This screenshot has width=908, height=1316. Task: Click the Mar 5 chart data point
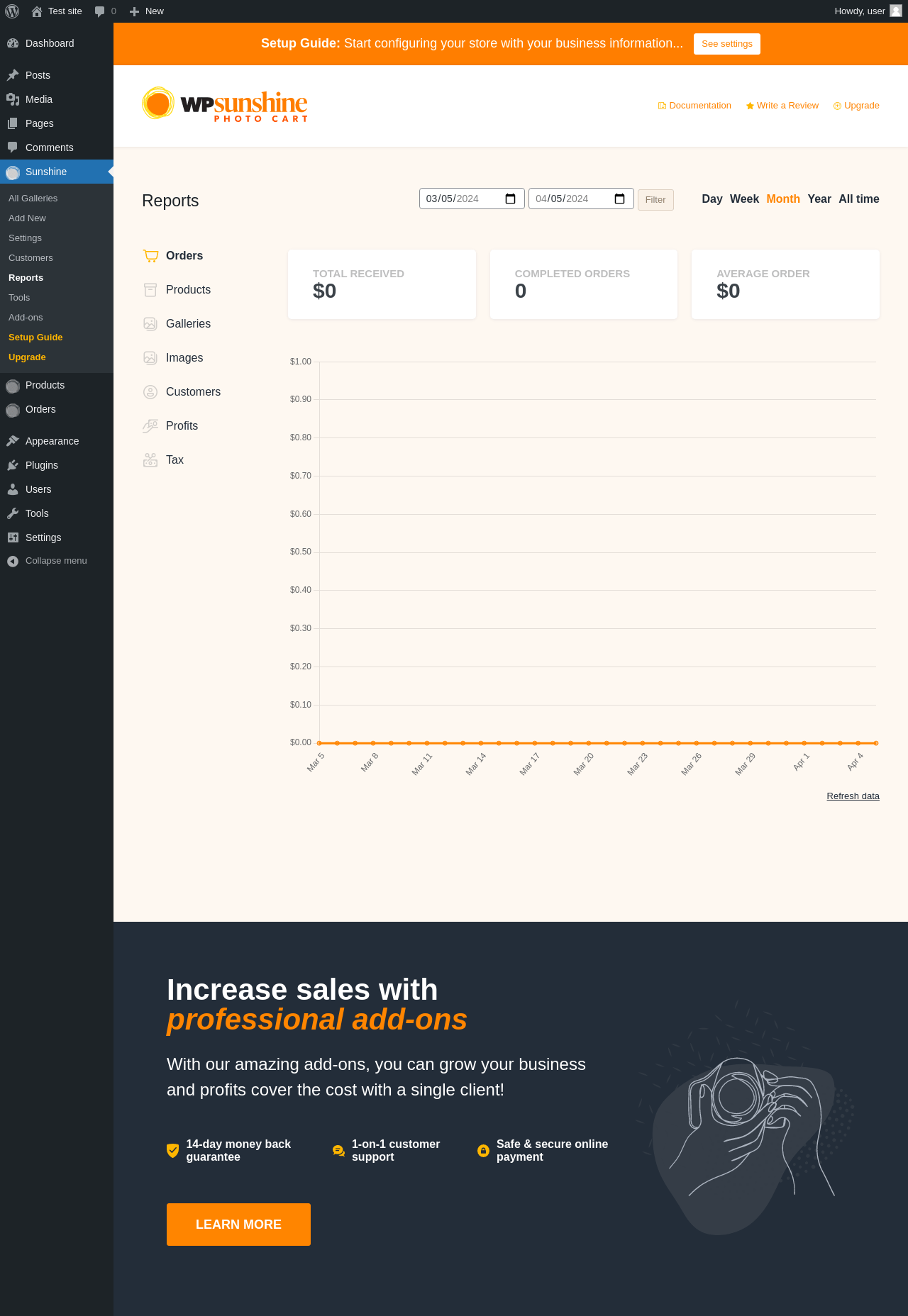click(319, 743)
